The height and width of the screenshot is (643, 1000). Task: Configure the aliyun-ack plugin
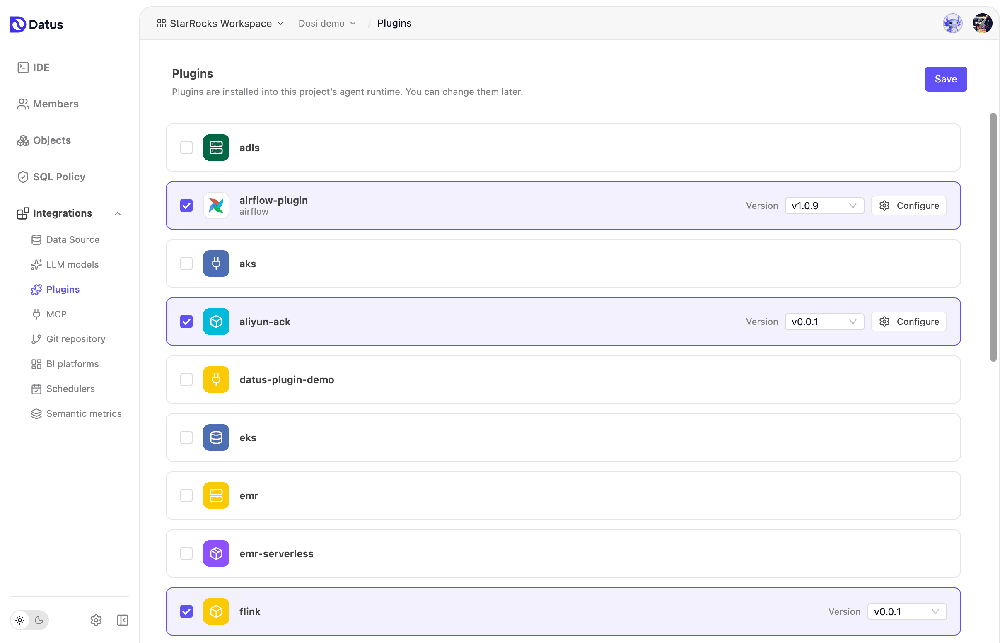tap(909, 322)
